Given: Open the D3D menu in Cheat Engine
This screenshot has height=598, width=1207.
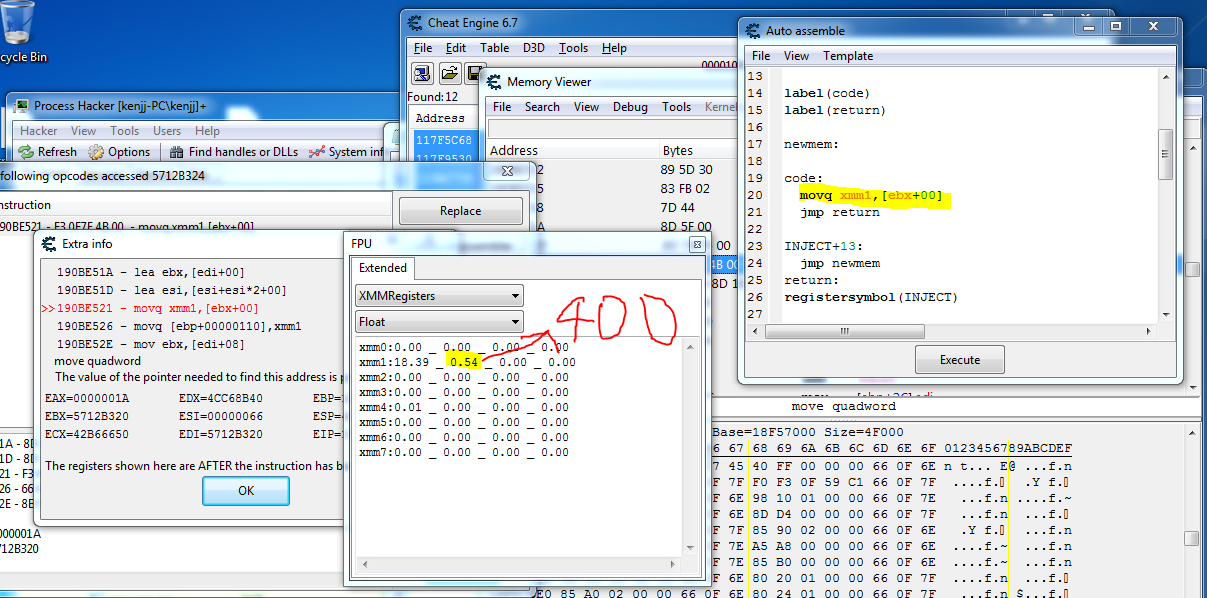Looking at the screenshot, I should [534, 48].
